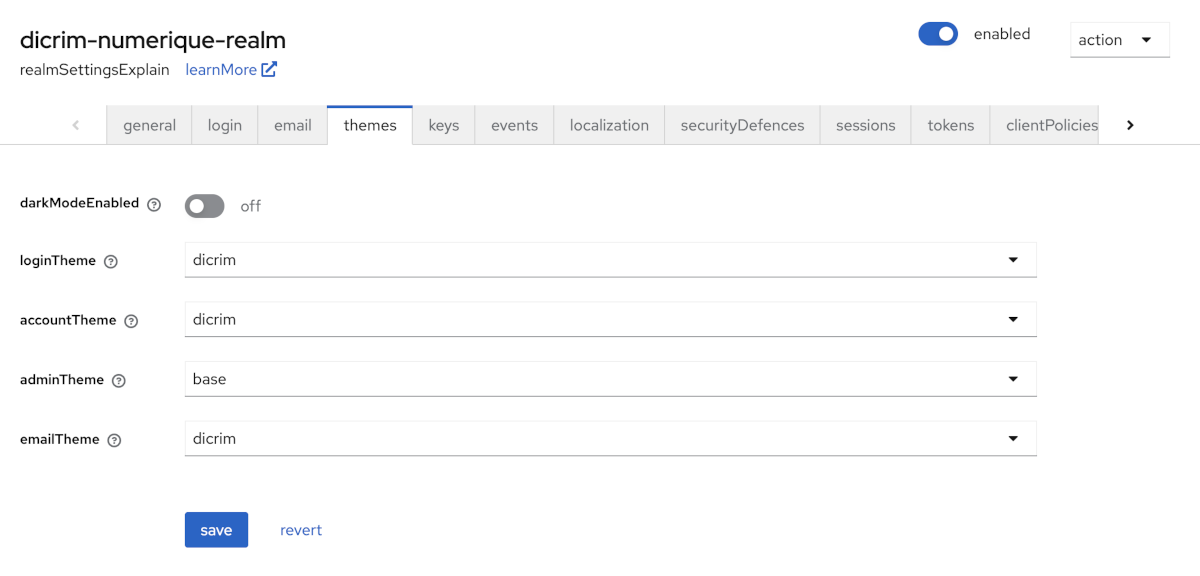This screenshot has width=1200, height=576.
Task: Expand the accountTheme selection list
Action: 1014,318
